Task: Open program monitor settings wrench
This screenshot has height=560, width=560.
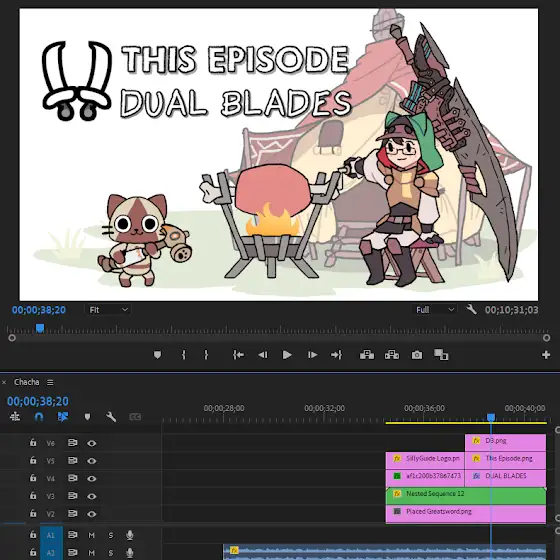Action: tap(471, 309)
